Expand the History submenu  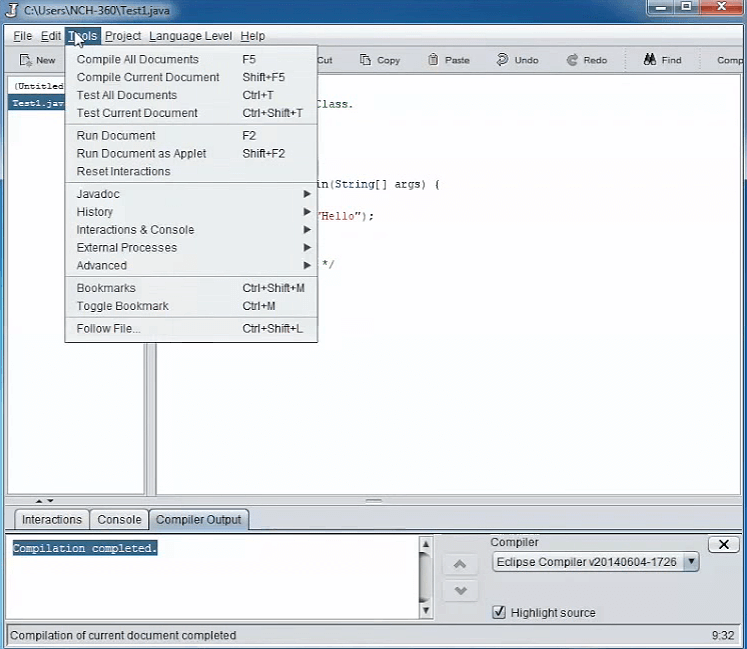coord(191,212)
